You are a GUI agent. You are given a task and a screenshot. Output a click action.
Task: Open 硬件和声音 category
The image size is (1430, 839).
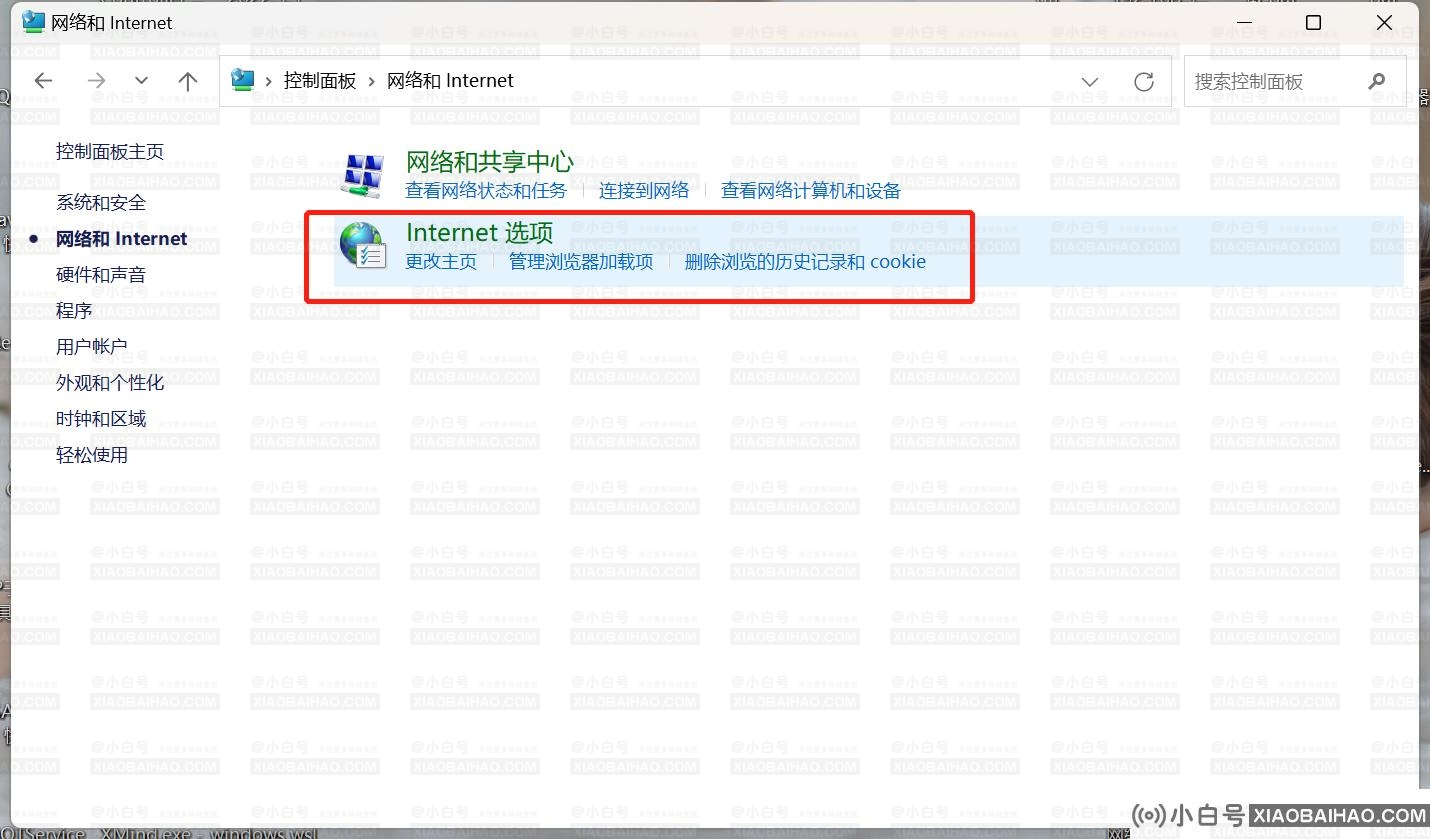click(x=101, y=274)
